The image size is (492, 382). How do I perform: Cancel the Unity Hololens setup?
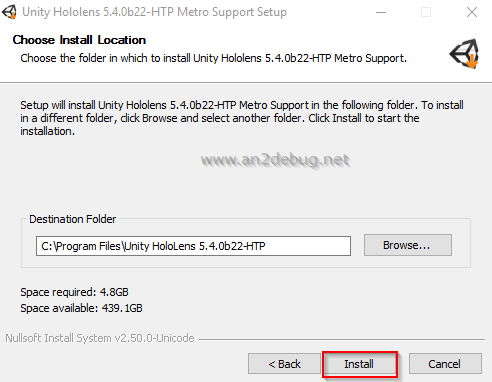point(445,364)
